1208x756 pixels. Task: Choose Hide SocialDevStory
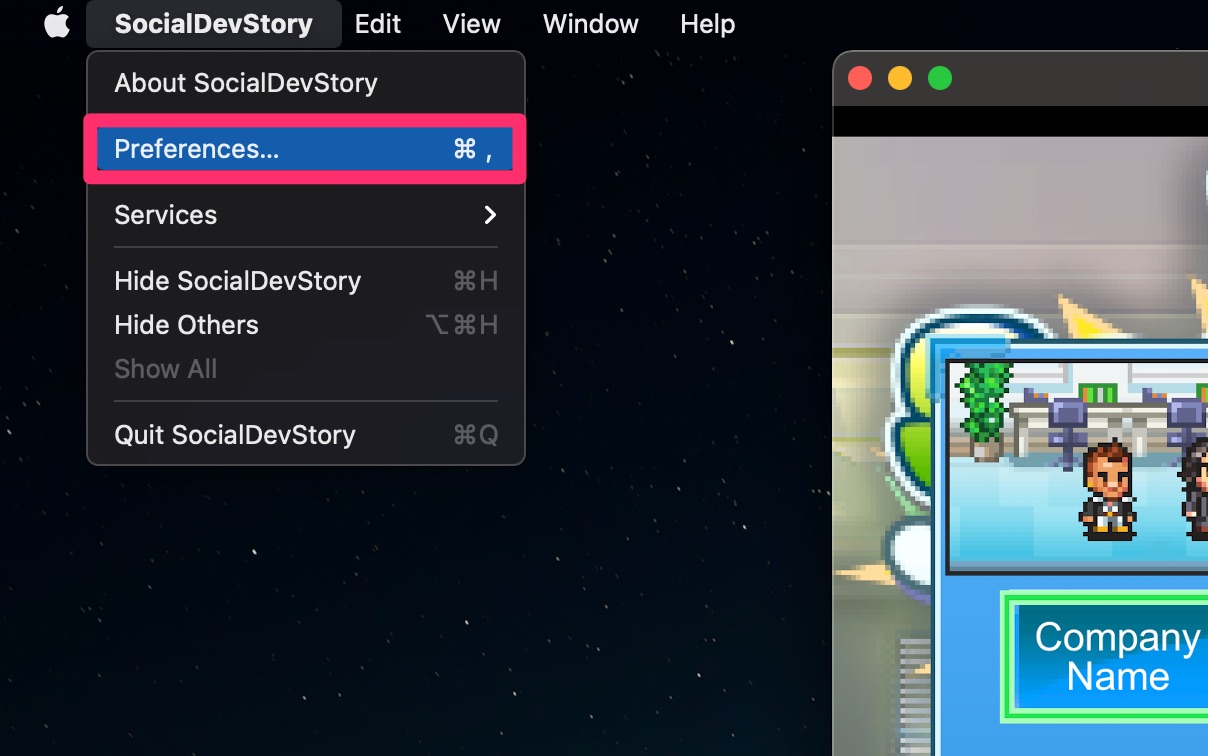point(306,281)
